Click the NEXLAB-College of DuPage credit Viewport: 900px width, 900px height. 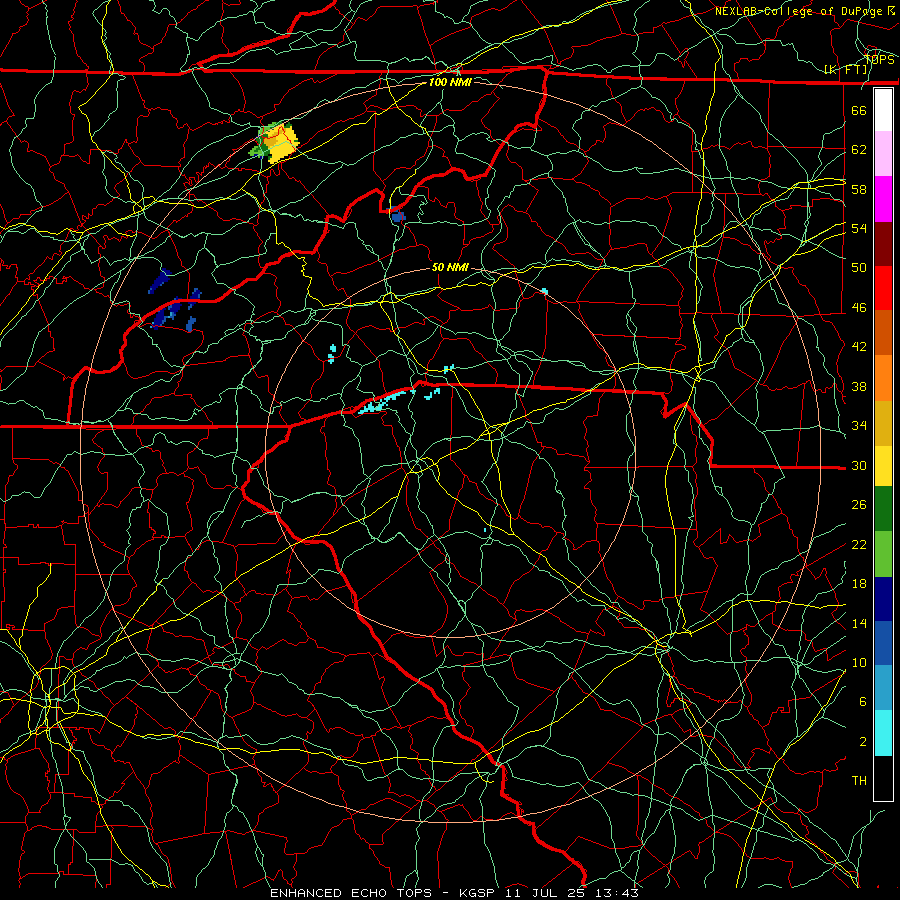pyautogui.click(x=798, y=11)
